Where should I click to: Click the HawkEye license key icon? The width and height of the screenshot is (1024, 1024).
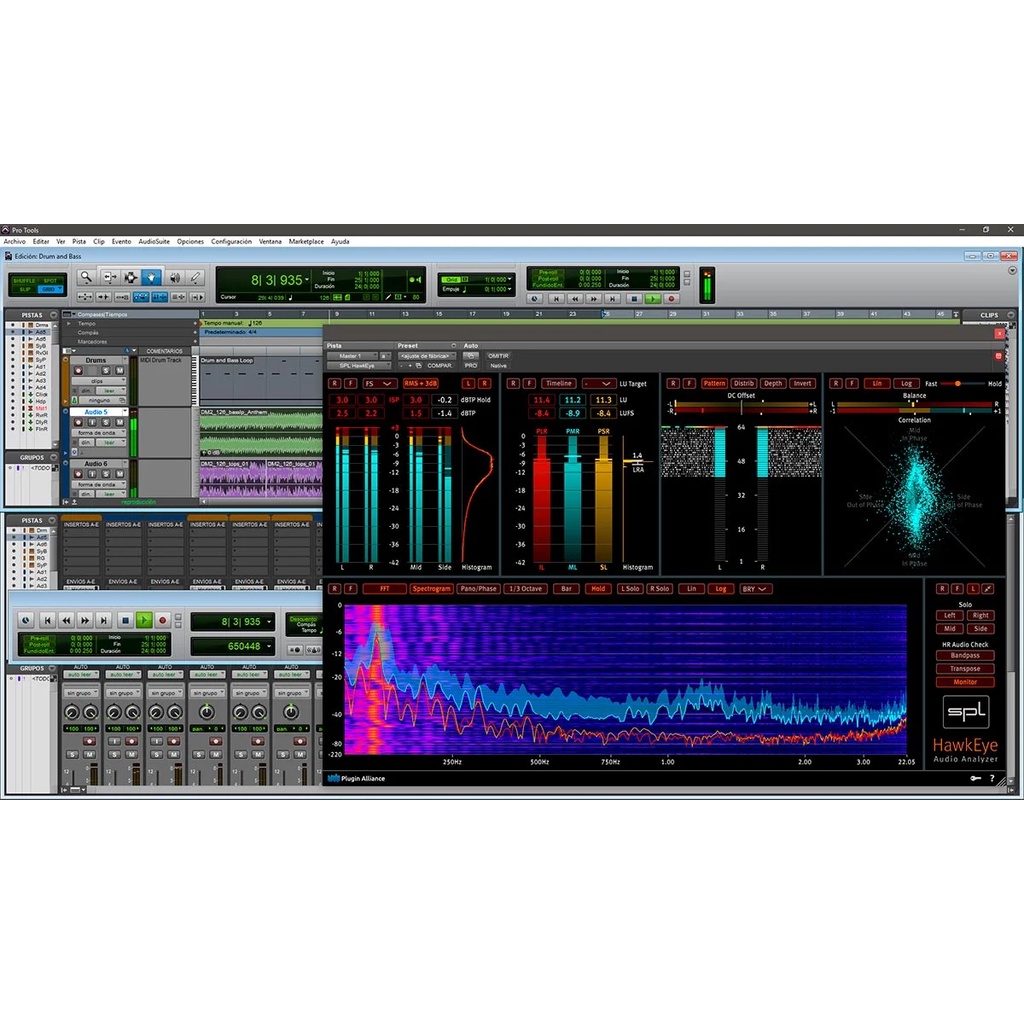(976, 778)
